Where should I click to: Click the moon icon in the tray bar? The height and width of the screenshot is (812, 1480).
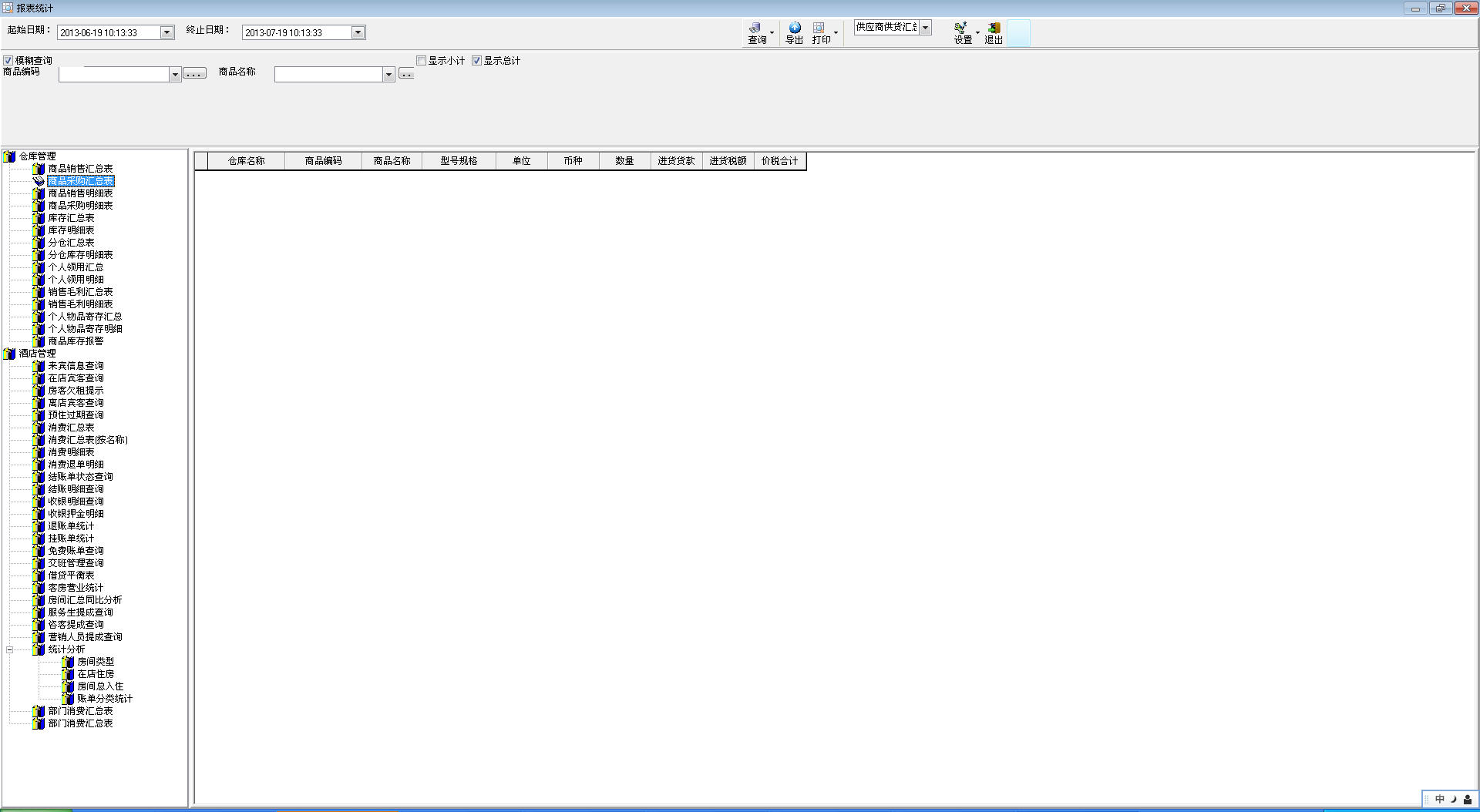[x=1454, y=800]
